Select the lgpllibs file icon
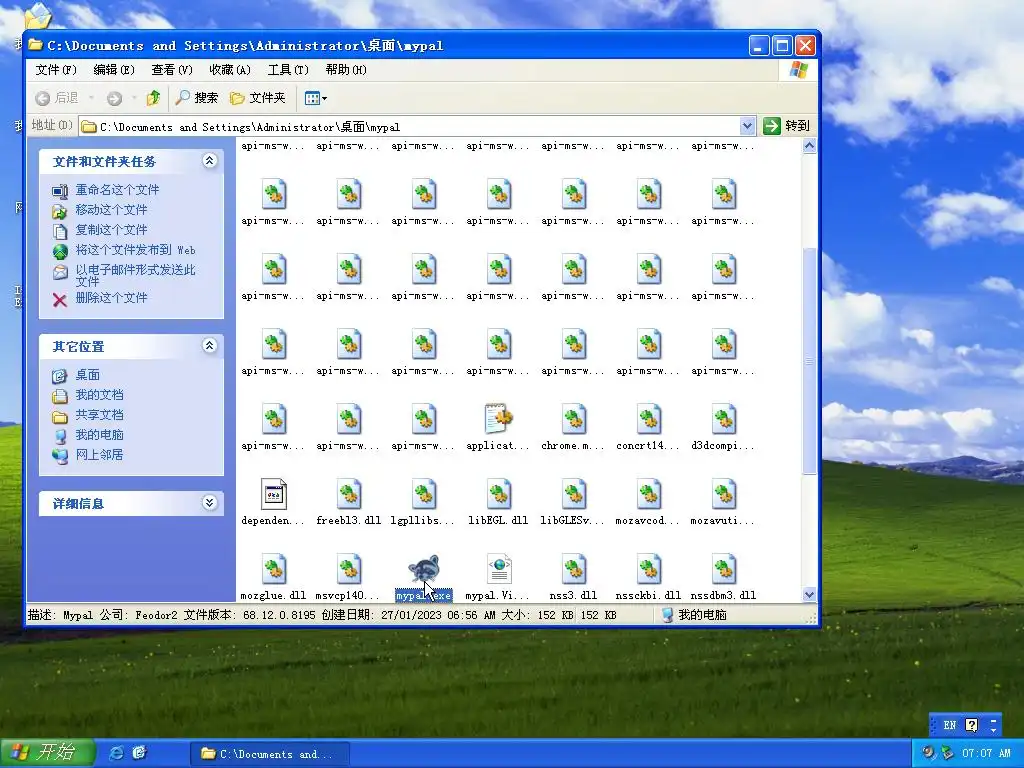Viewport: 1024px width, 768px height. point(424,494)
